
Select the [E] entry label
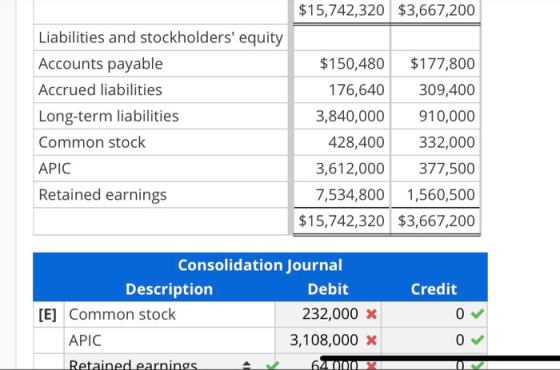[48, 315]
